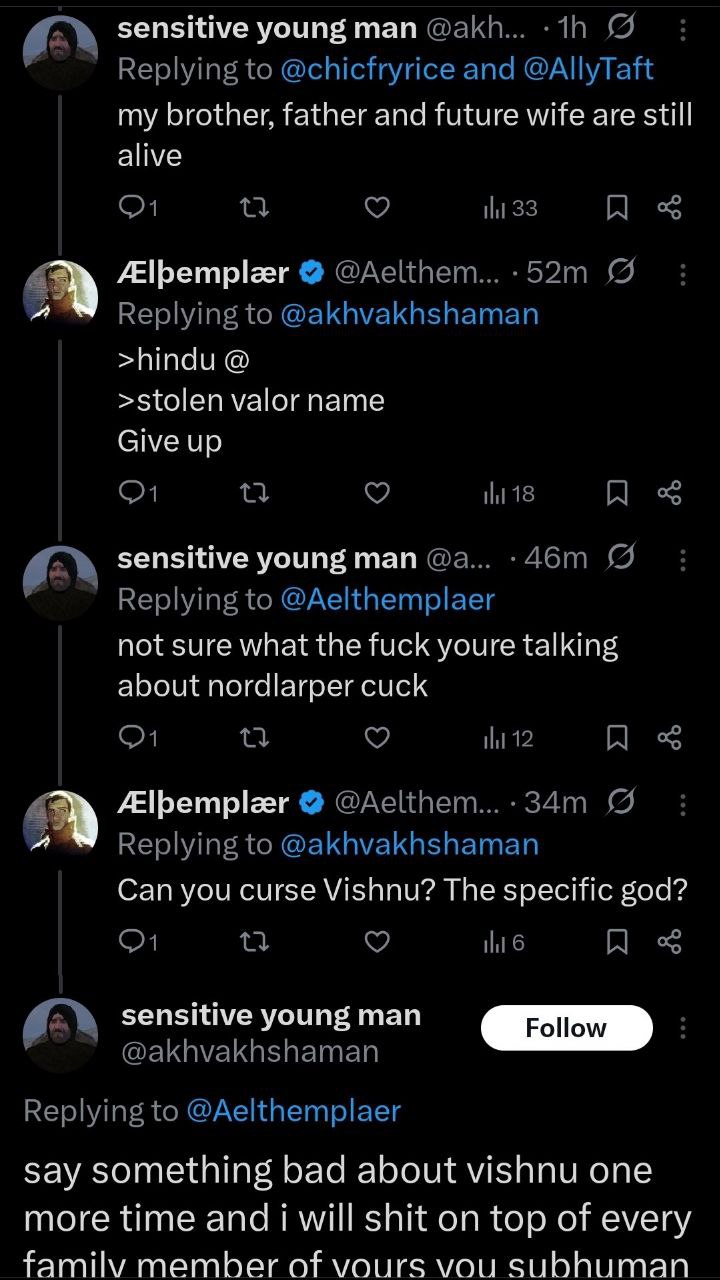
Task: Open the @chicfryrice mention link
Action: click(x=368, y=69)
